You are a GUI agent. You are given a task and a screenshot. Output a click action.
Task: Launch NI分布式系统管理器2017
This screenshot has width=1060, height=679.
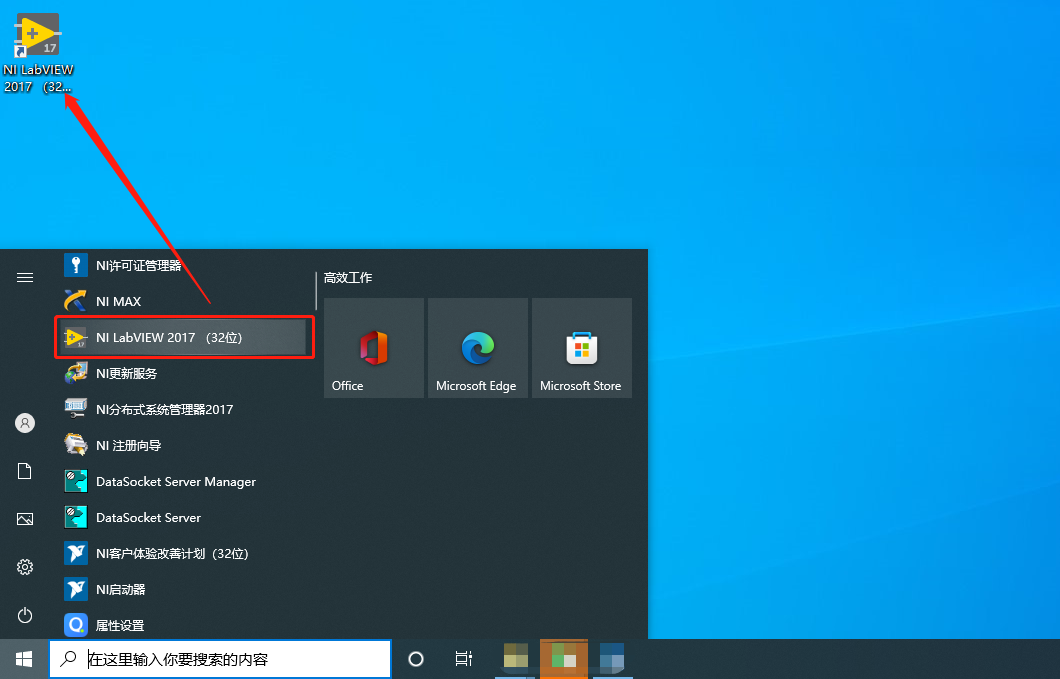coord(183,409)
